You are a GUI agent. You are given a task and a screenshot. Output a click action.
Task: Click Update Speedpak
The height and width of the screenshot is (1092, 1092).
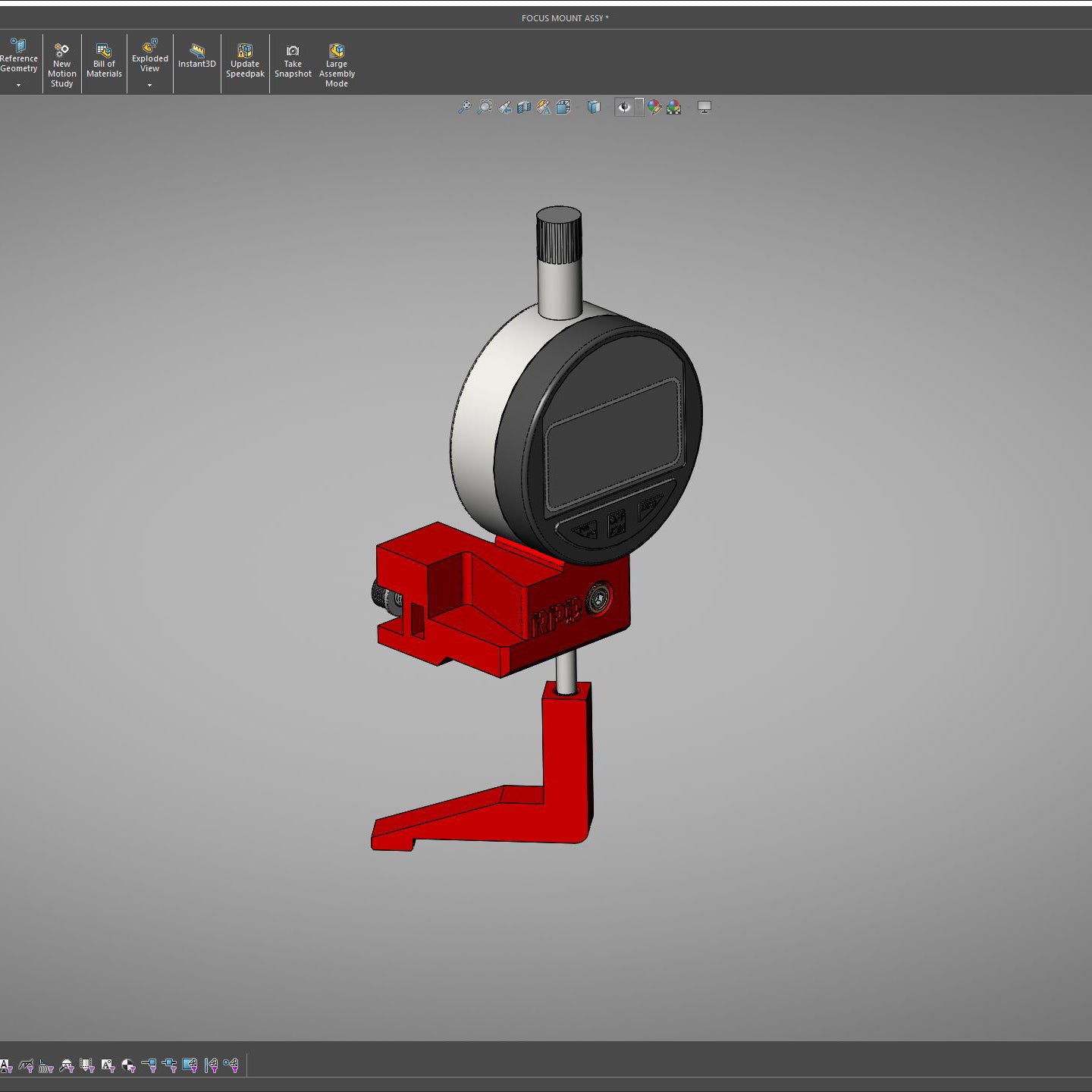[245, 61]
